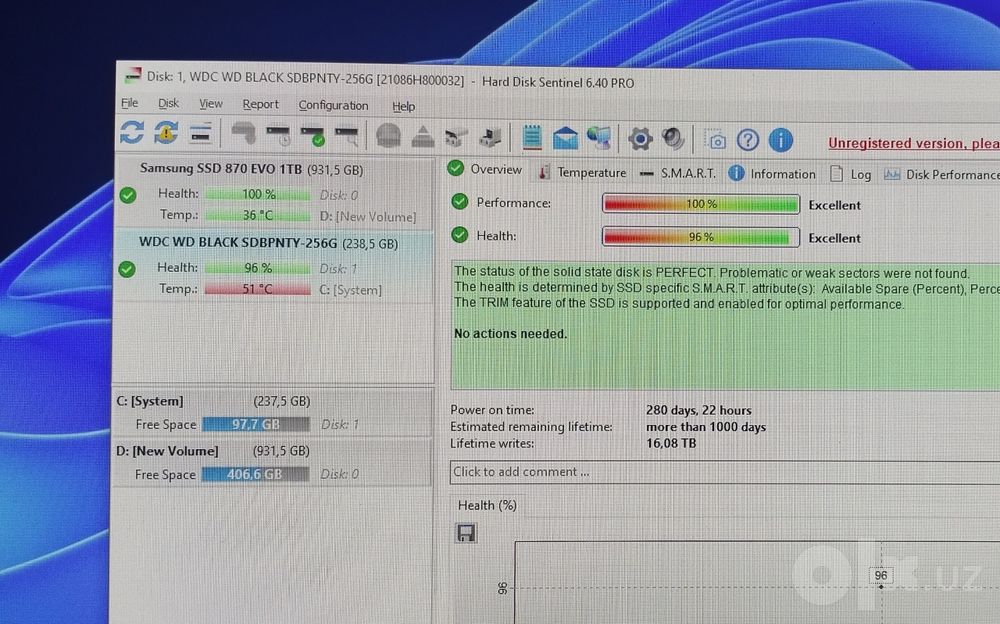This screenshot has width=1000, height=624.
Task: Click green check icon beside WDC WD BLACK health
Action: coord(127,269)
